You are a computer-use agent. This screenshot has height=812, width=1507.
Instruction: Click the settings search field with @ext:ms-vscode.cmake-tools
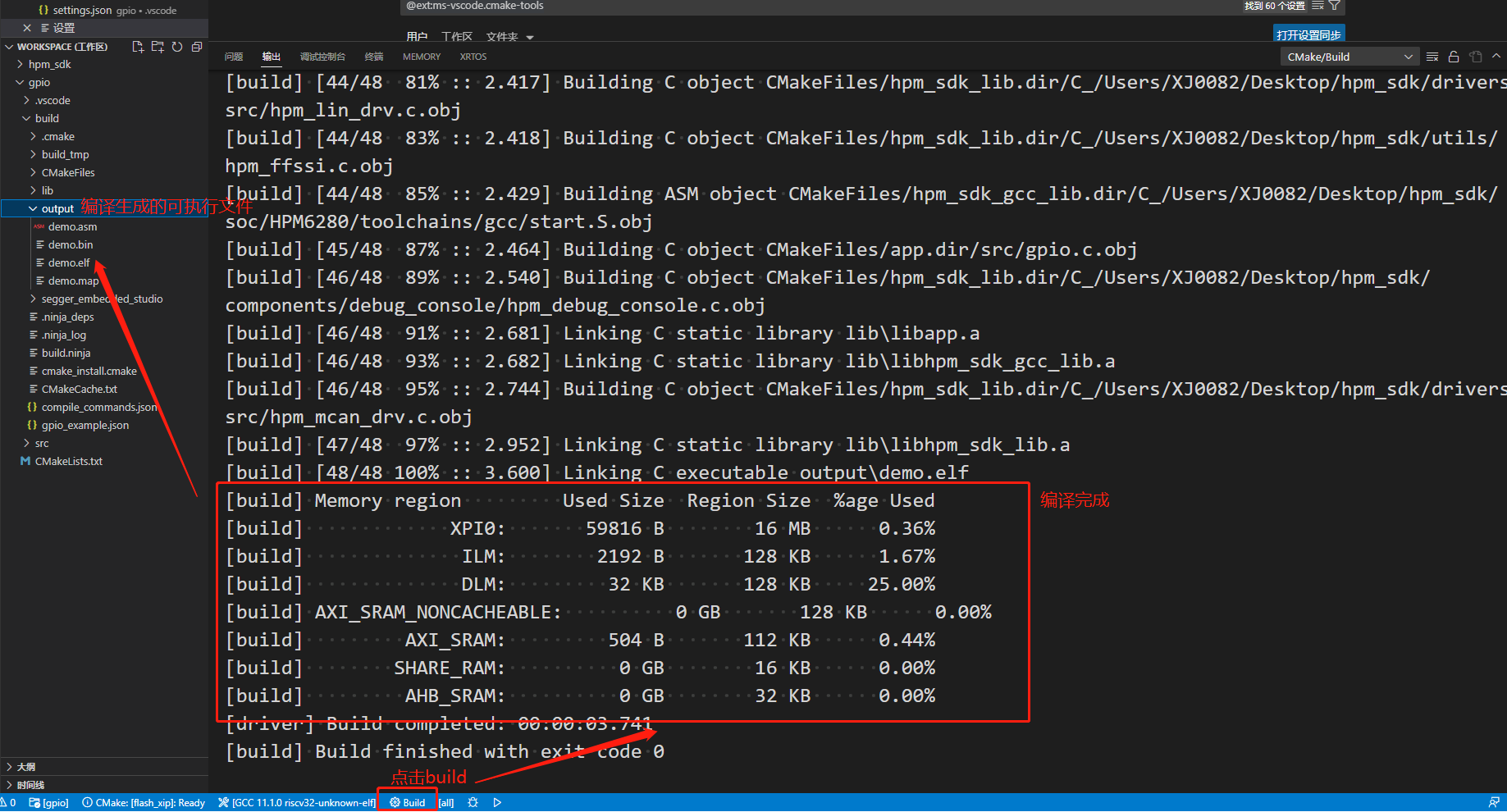click(x=820, y=6)
